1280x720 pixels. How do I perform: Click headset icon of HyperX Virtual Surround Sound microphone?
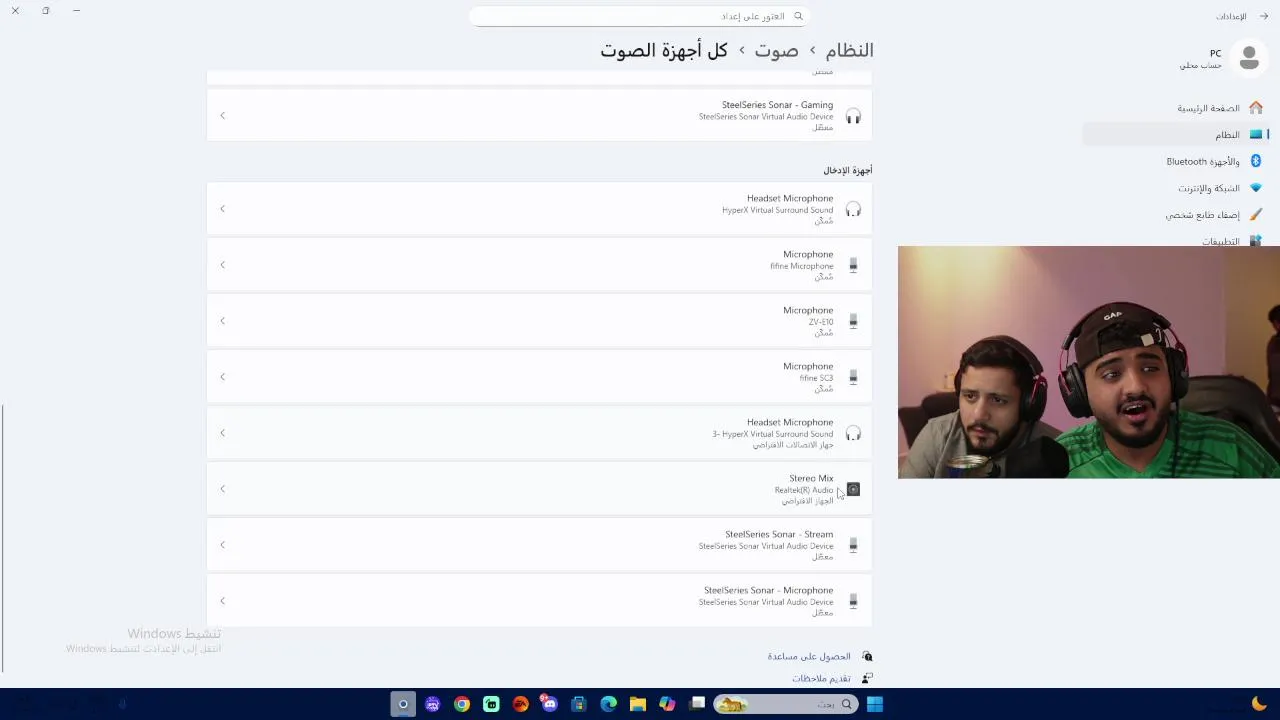853,209
